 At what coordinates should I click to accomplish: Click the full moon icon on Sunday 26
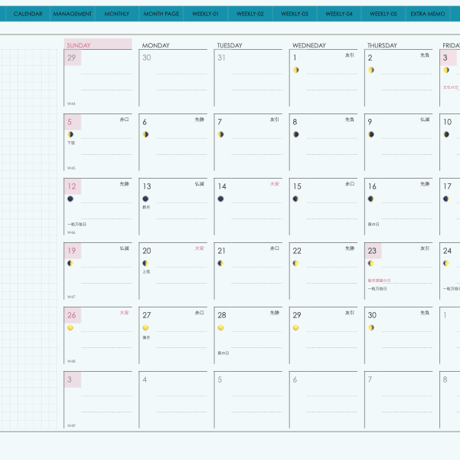click(70, 328)
